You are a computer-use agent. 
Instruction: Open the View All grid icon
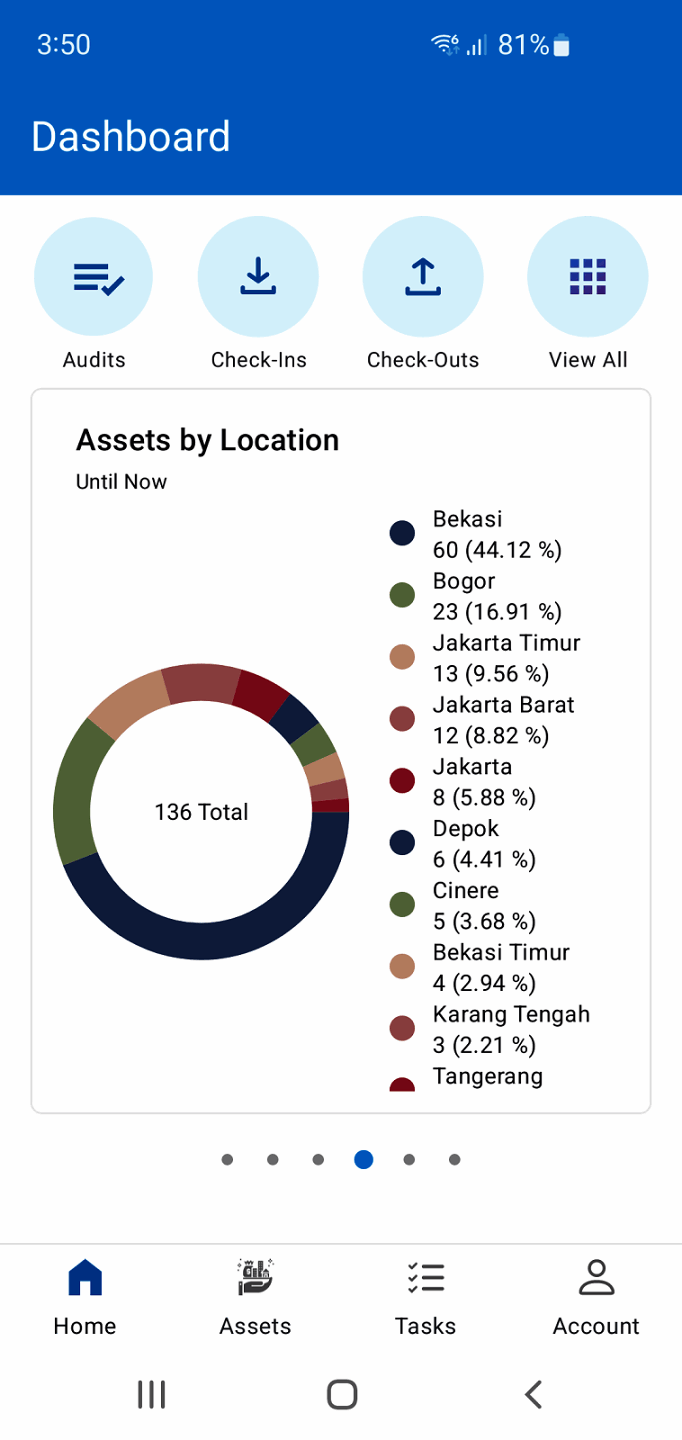588,277
